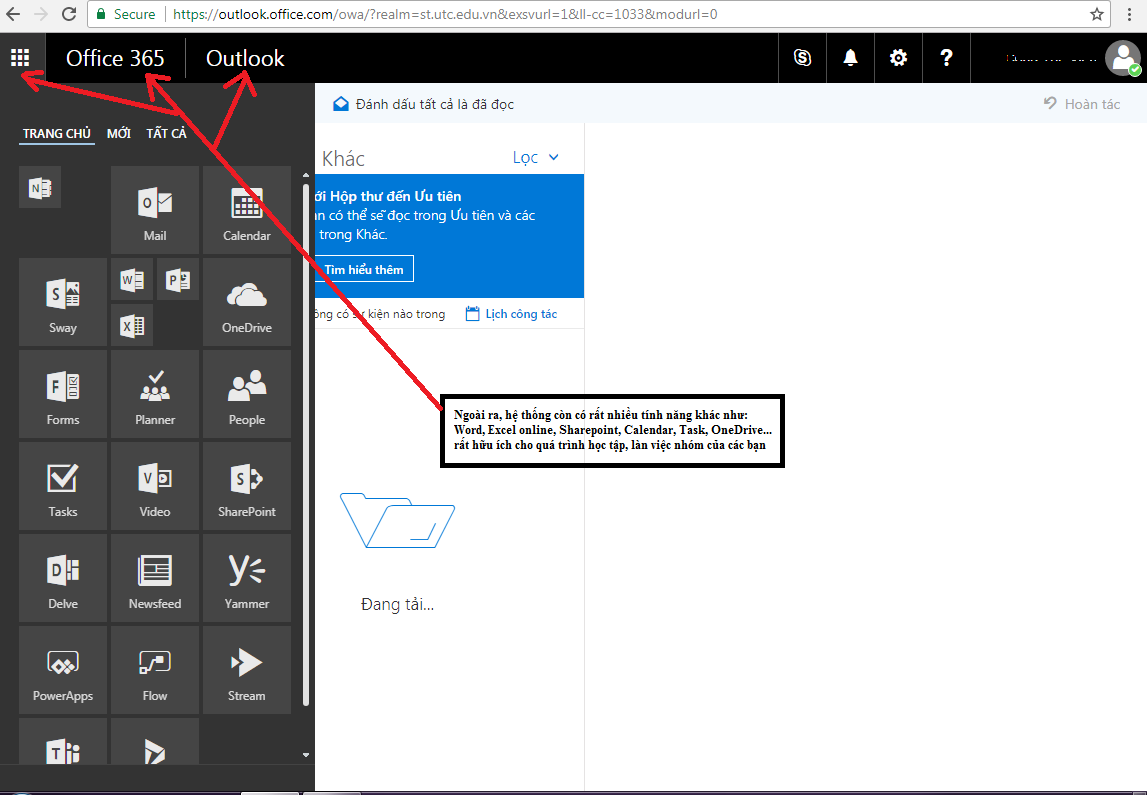The image size is (1147, 795).
Task: Click the app panel scrollbar down arrow
Action: click(x=306, y=755)
